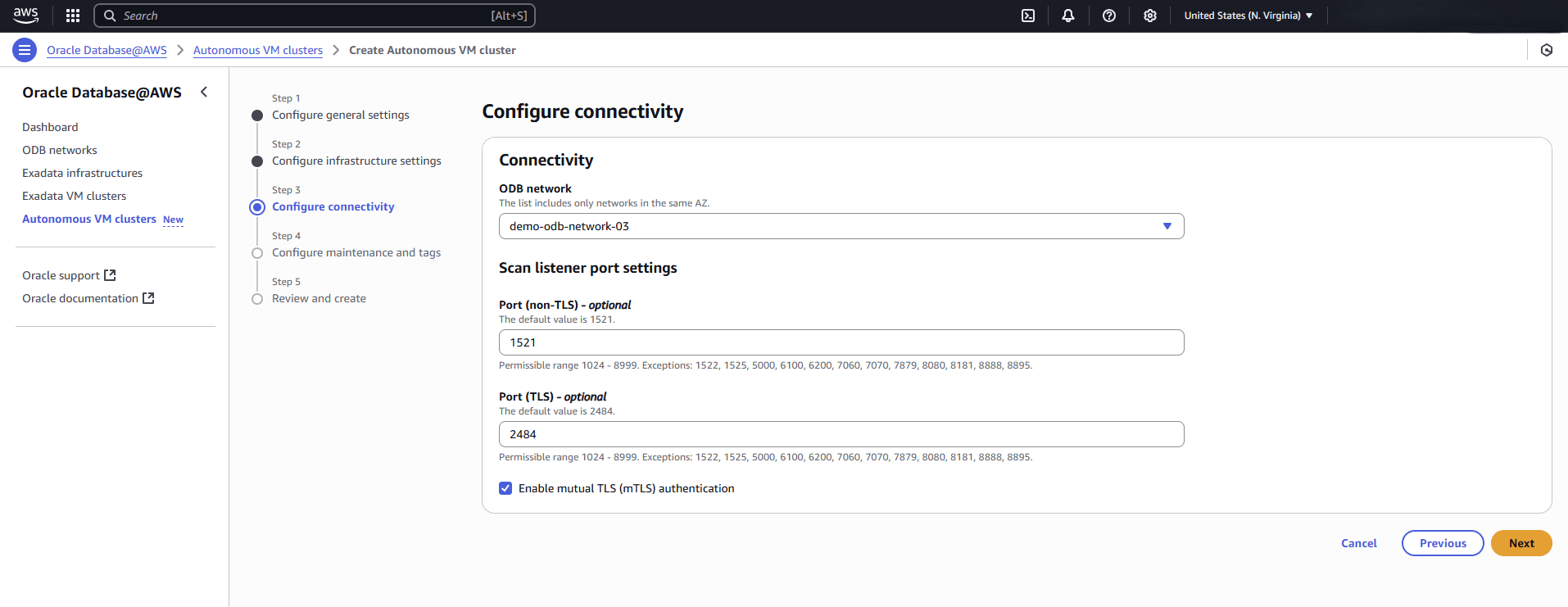Open settings gear icon in header

coord(1149,16)
